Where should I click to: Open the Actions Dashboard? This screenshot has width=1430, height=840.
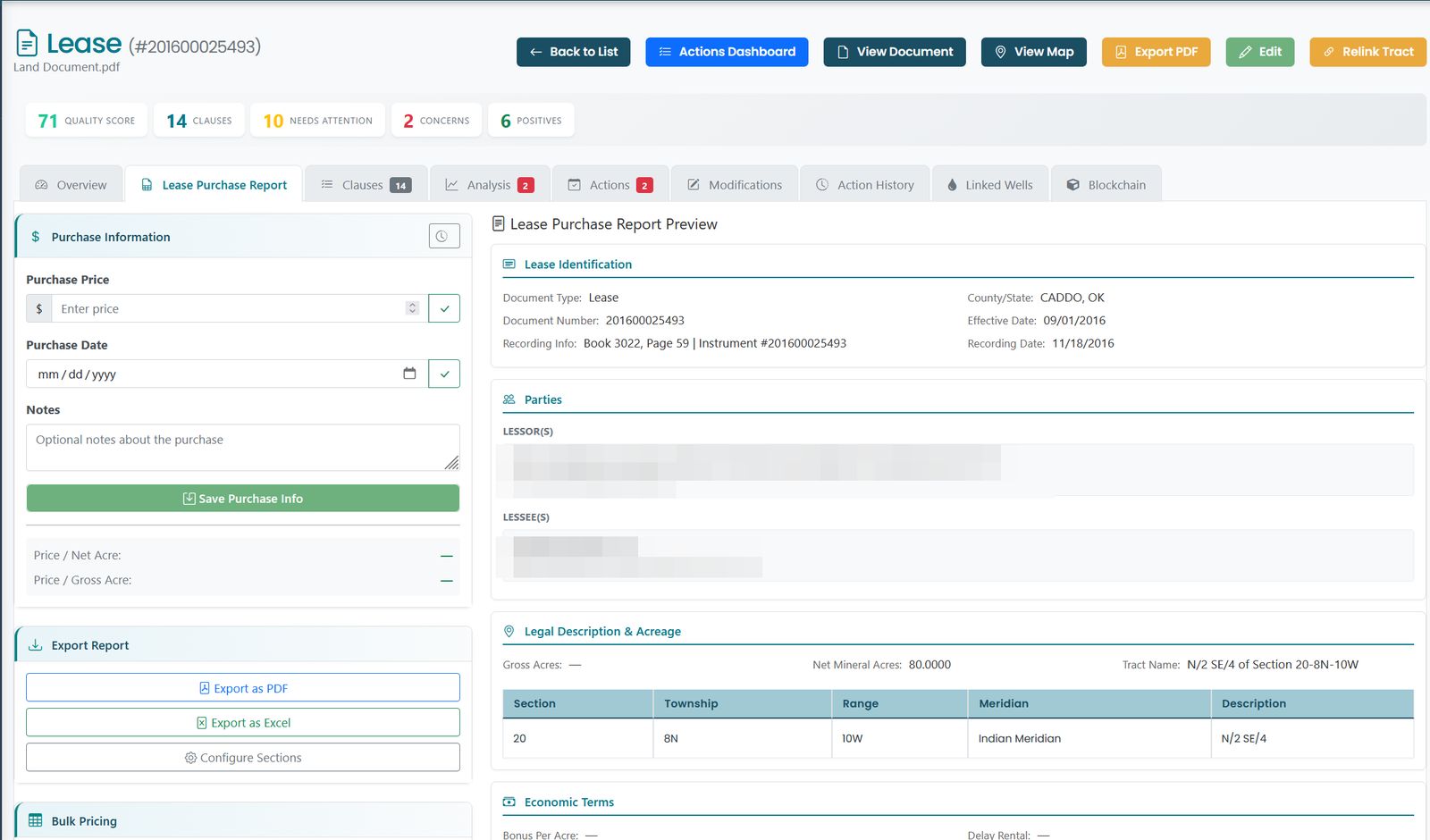tap(727, 52)
